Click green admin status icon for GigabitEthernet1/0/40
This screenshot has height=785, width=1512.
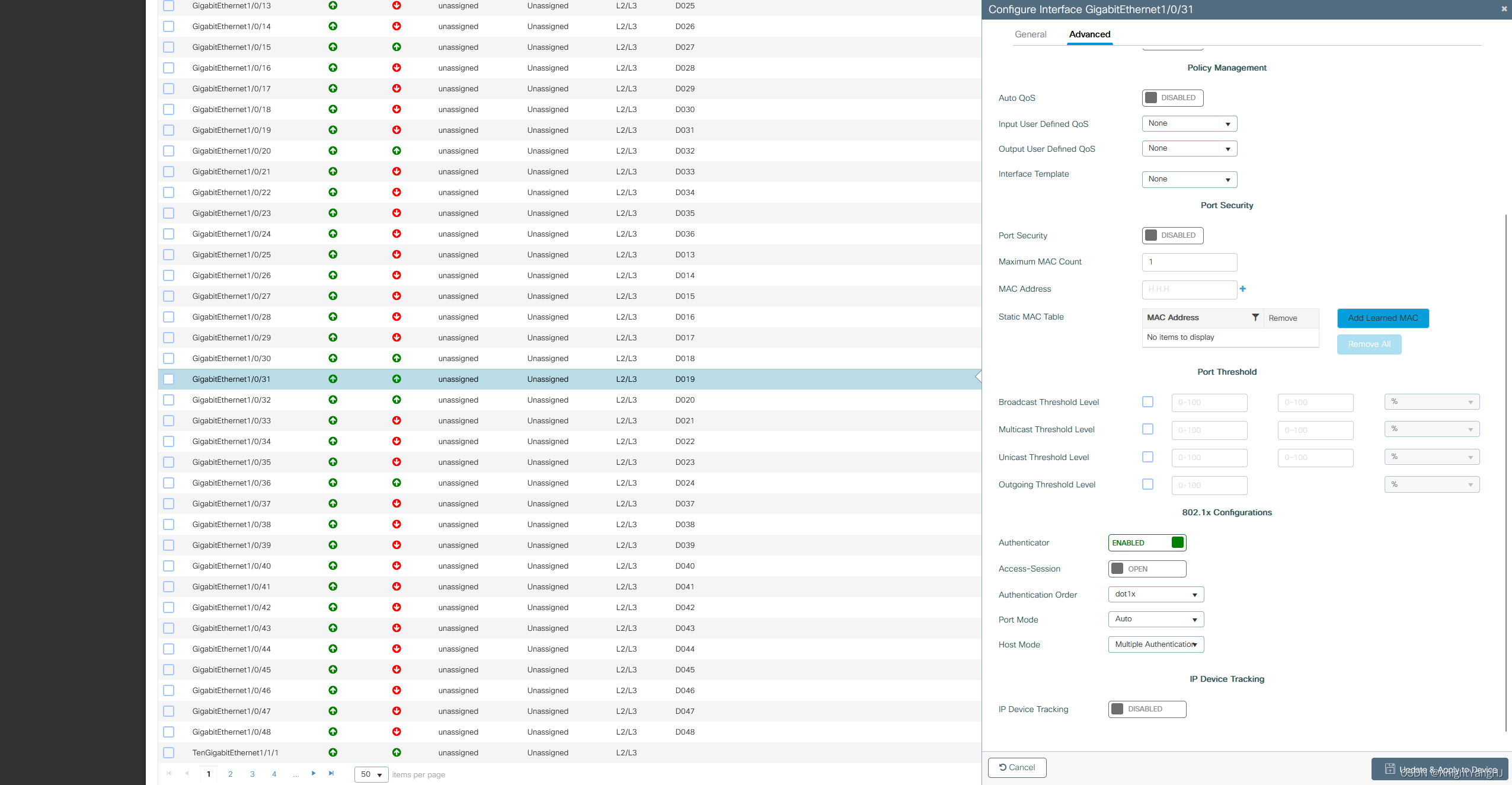[333, 566]
